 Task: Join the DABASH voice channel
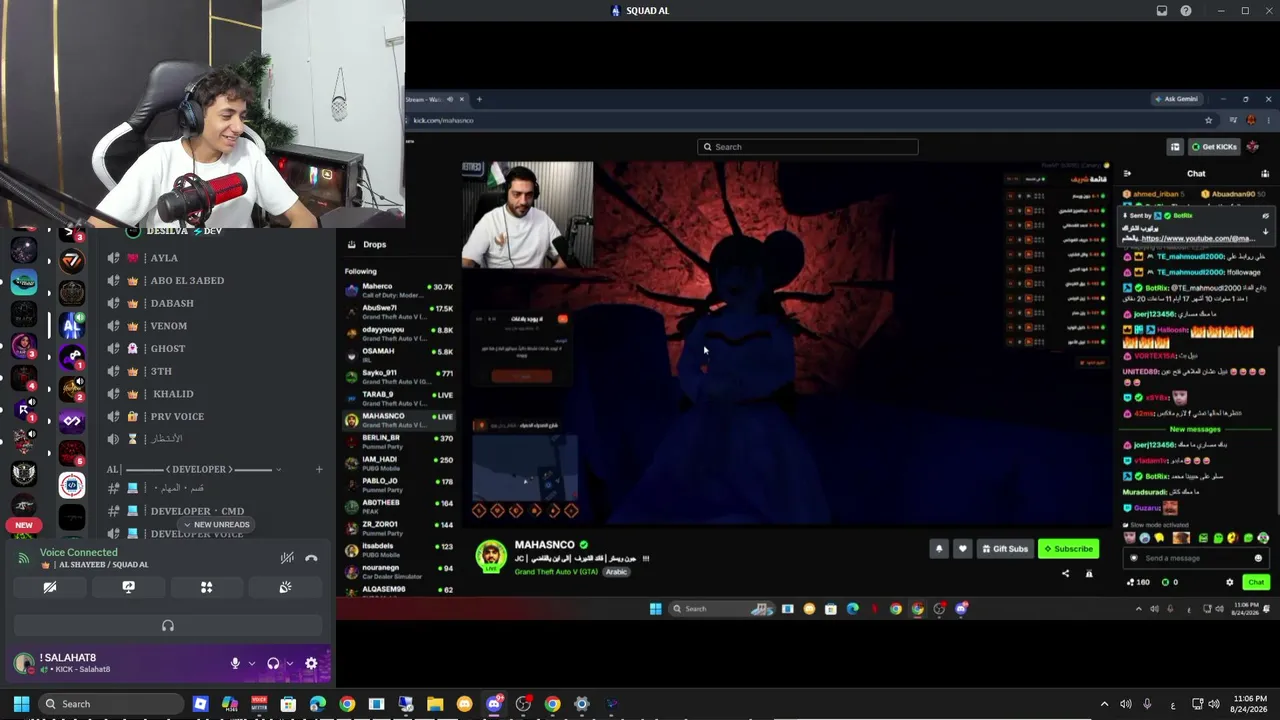pyautogui.click(x=215, y=303)
